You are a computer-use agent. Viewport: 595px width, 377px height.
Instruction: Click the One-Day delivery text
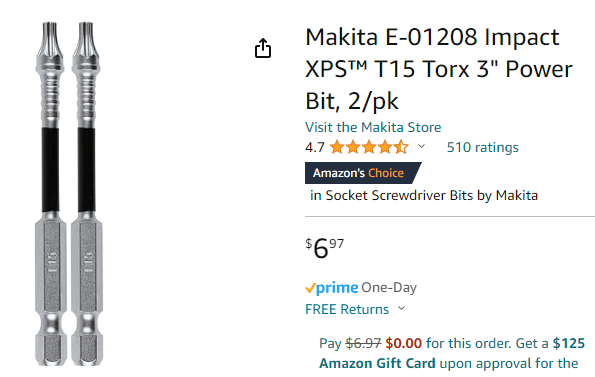point(389,287)
